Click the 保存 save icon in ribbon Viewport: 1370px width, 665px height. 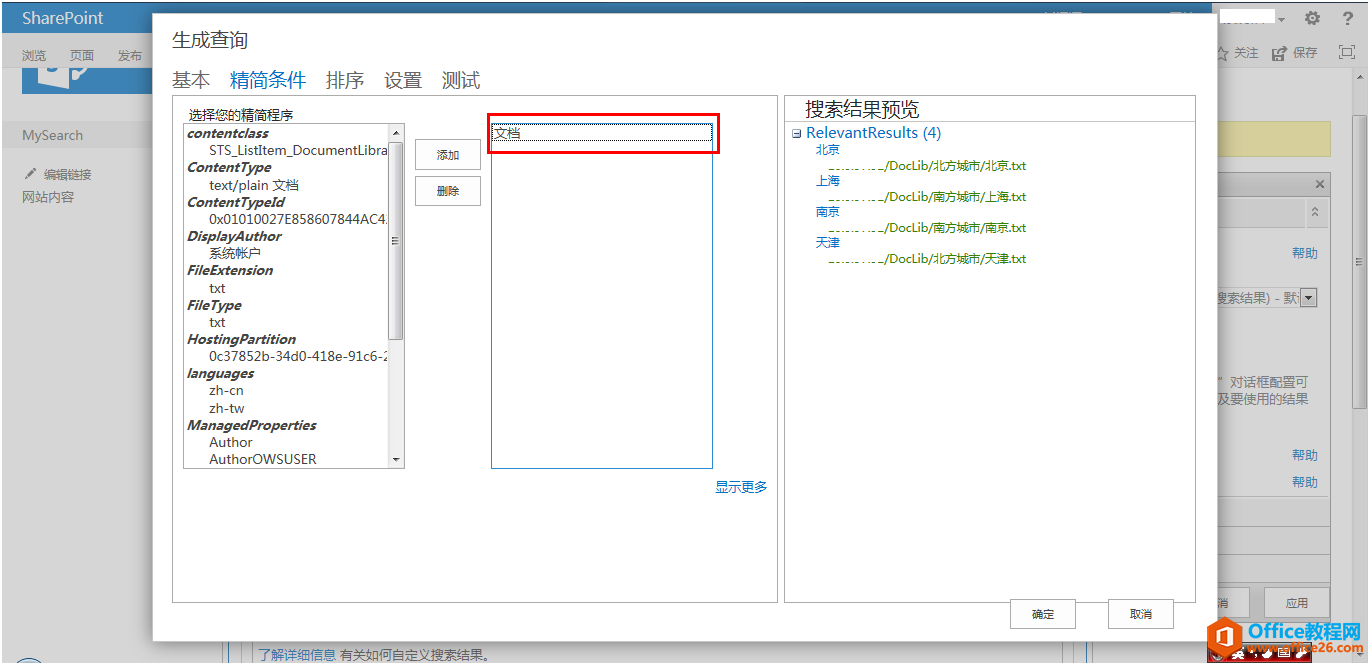coord(1279,53)
